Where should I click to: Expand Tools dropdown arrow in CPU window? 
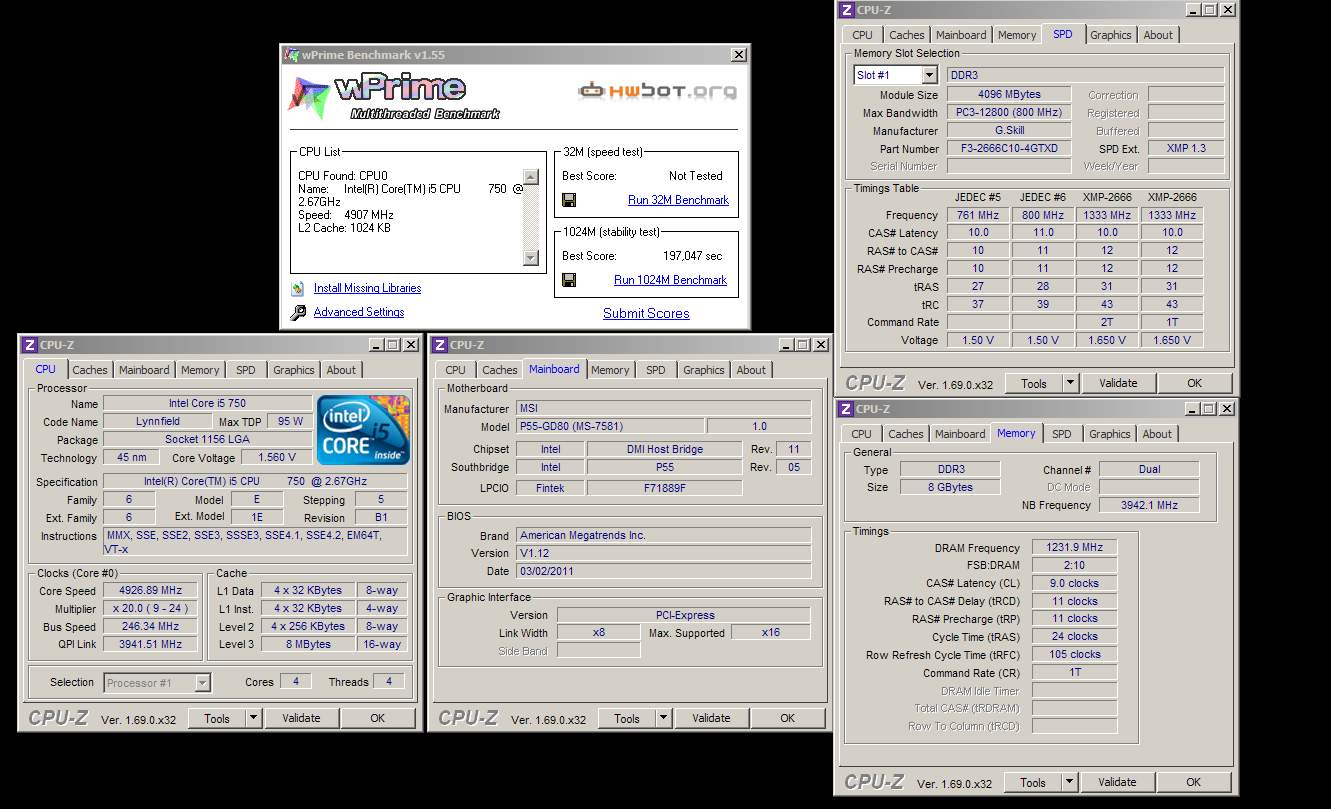pos(253,718)
